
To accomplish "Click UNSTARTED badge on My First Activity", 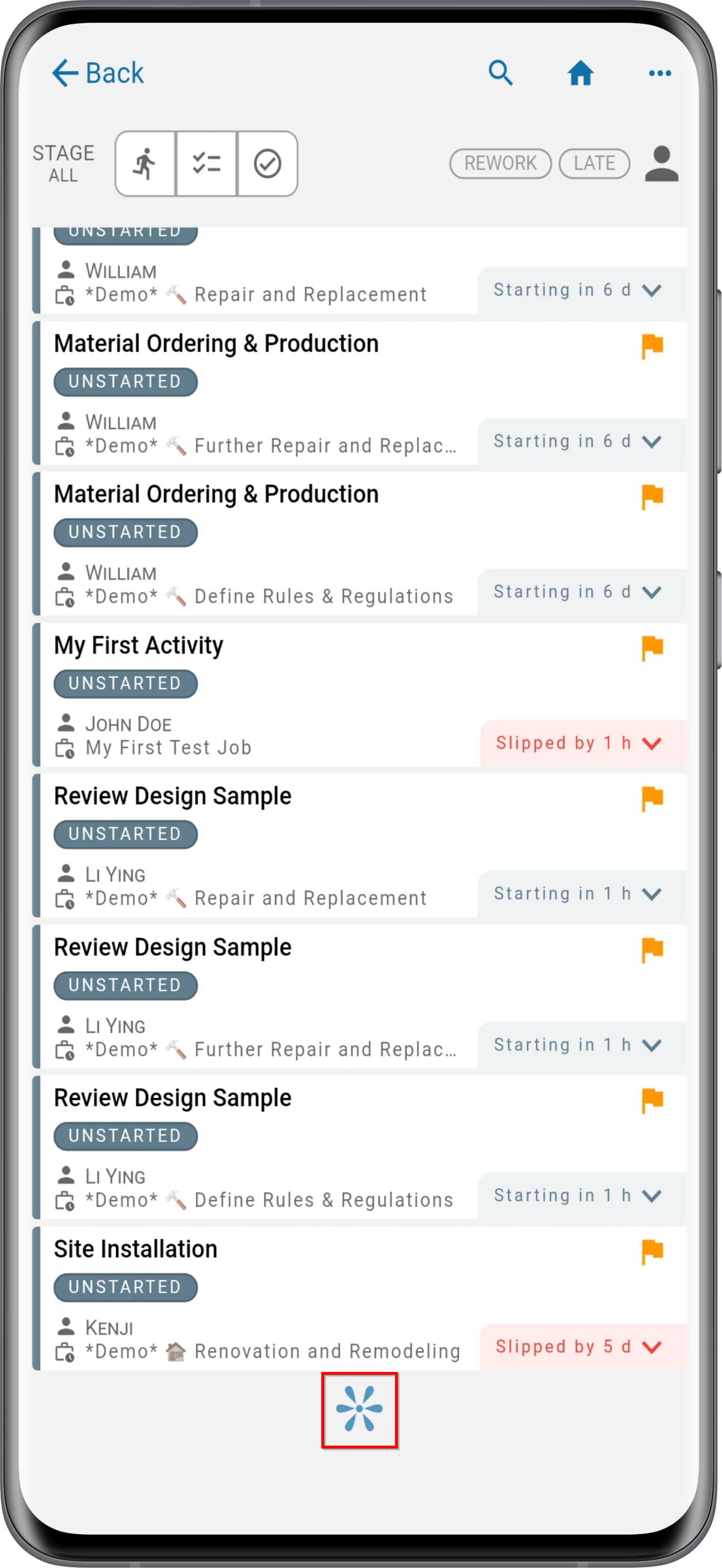I will tap(125, 684).
